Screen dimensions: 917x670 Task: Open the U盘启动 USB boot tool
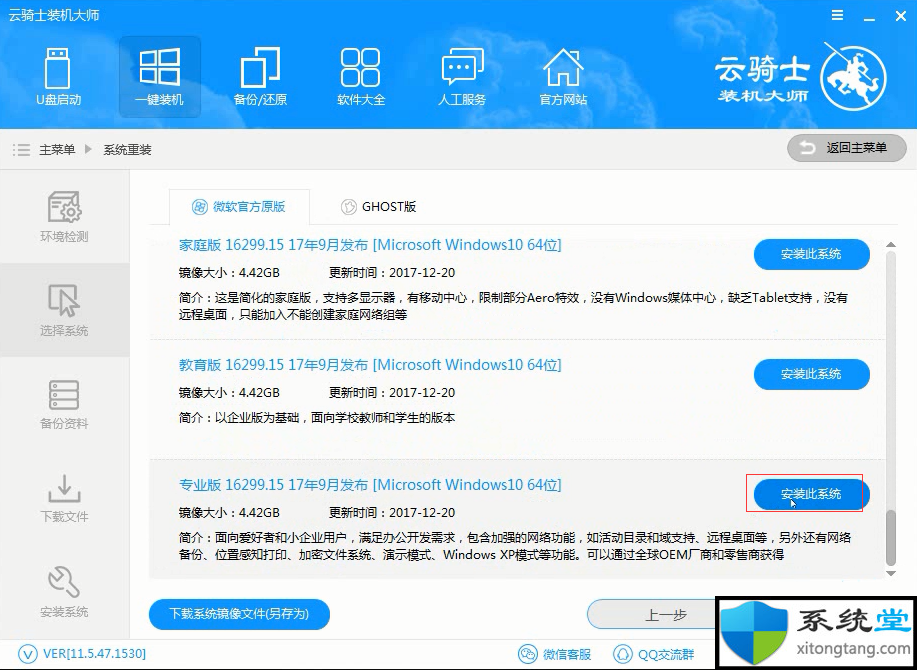click(58, 77)
